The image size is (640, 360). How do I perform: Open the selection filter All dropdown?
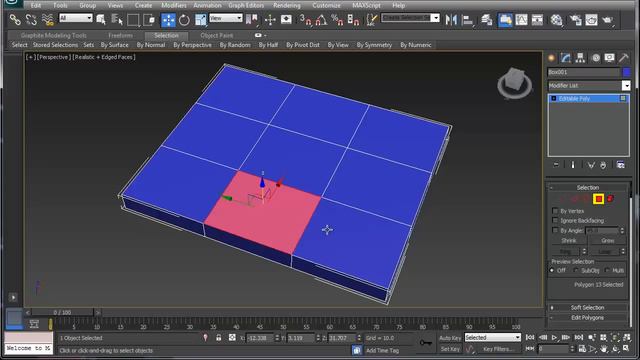(76, 18)
